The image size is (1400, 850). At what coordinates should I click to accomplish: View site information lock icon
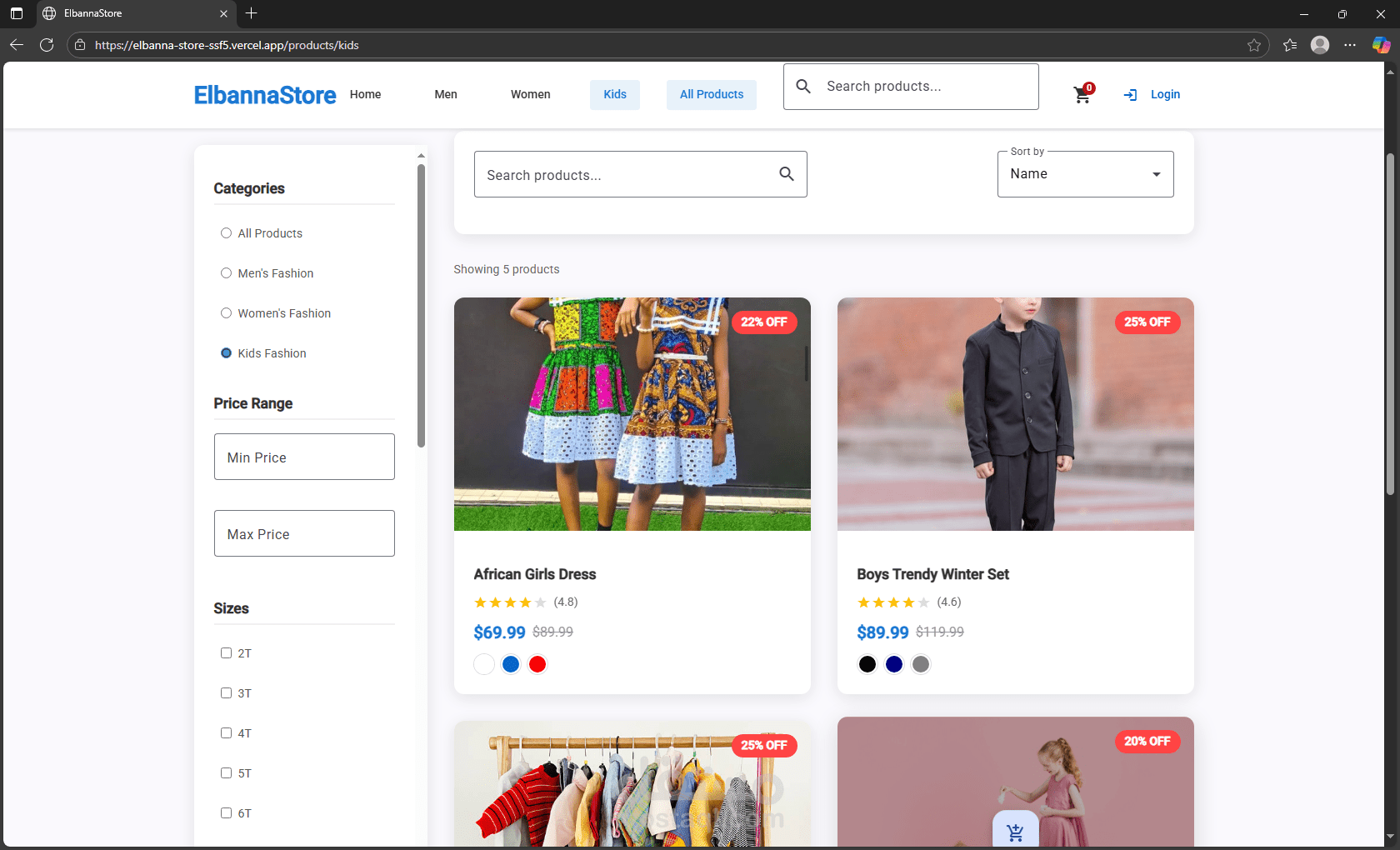pos(80,45)
